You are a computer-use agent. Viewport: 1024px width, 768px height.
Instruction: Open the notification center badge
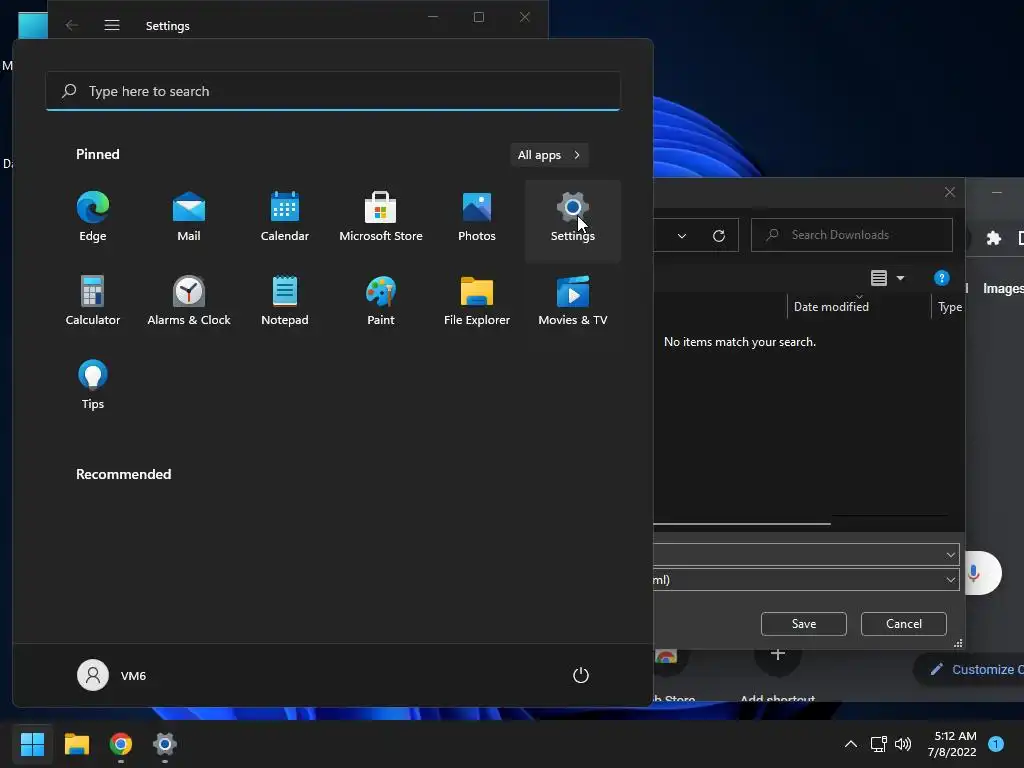(996, 743)
